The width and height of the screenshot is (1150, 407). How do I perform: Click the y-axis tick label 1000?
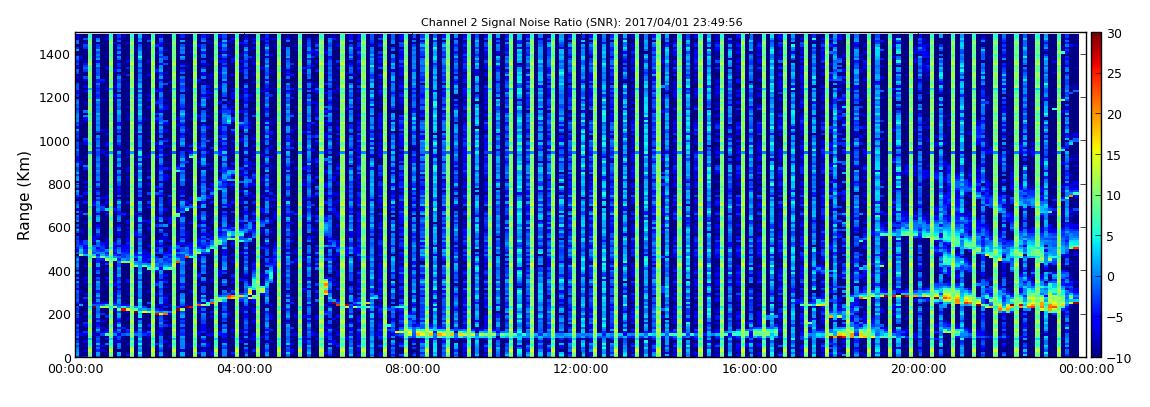(x=56, y=141)
